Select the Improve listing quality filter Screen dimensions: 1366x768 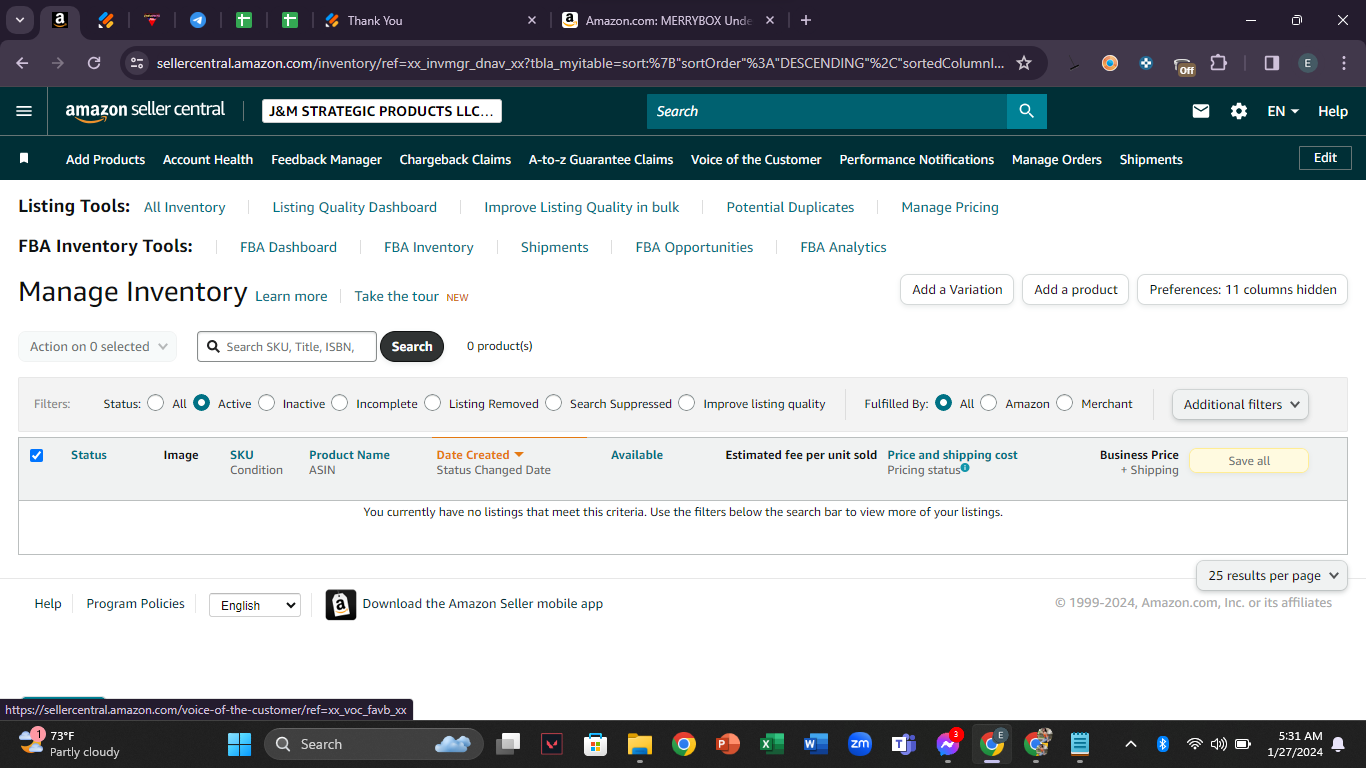coord(686,403)
